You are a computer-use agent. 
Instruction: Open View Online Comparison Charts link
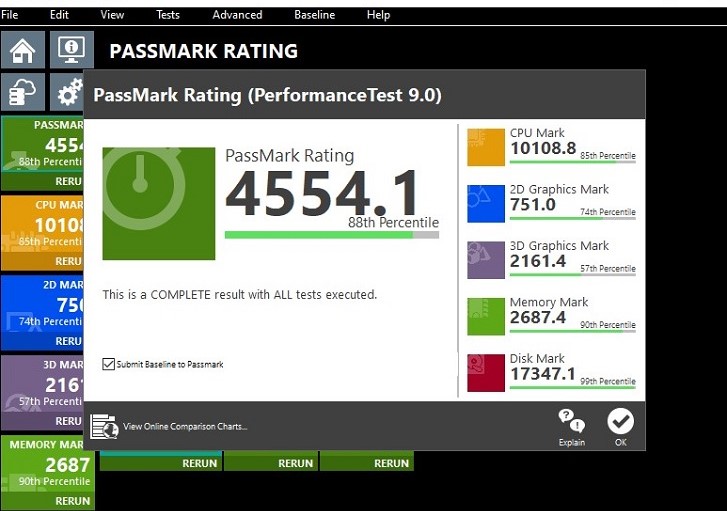(185, 426)
